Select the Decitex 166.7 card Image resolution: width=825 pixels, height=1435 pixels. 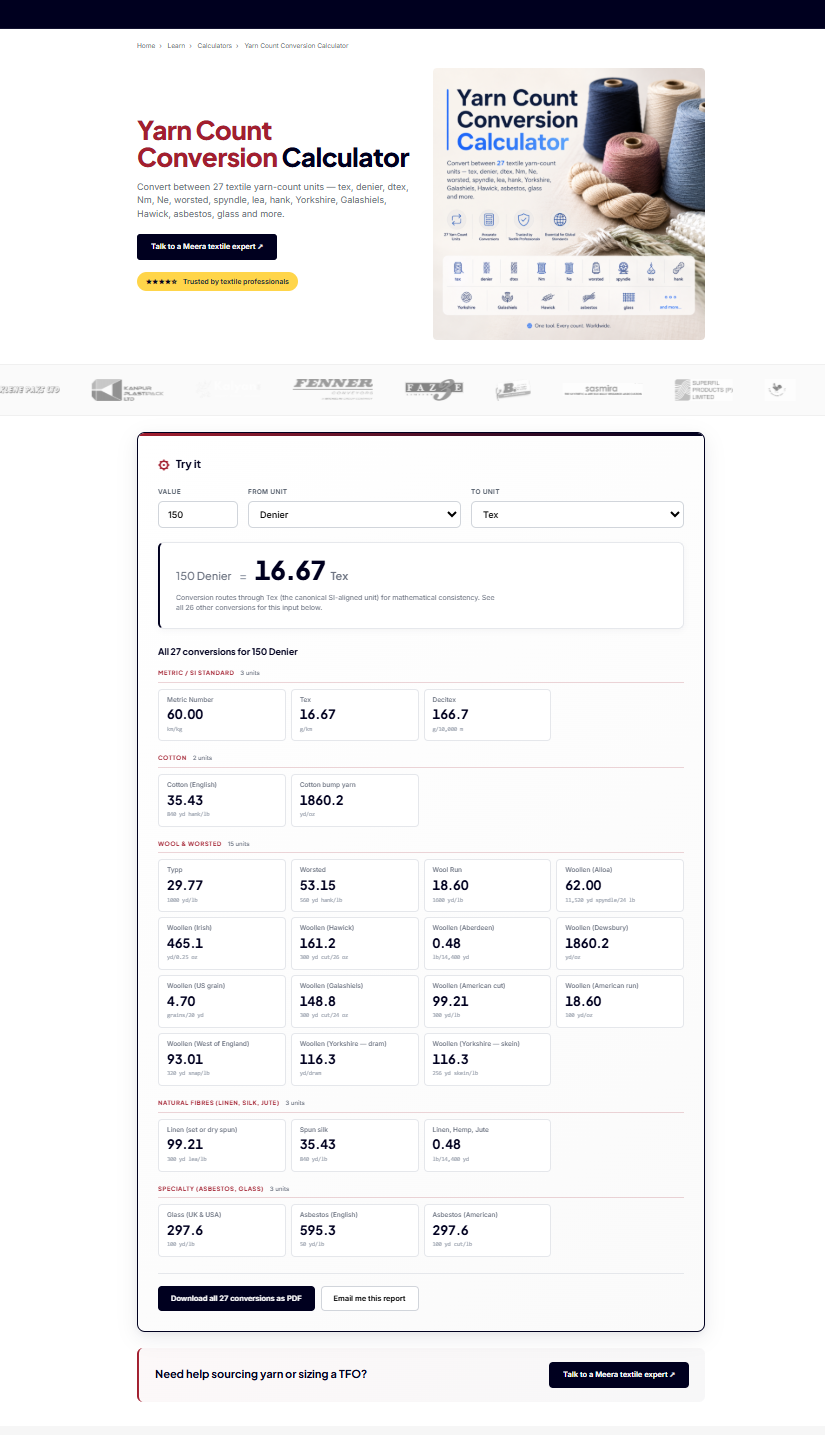coord(487,715)
